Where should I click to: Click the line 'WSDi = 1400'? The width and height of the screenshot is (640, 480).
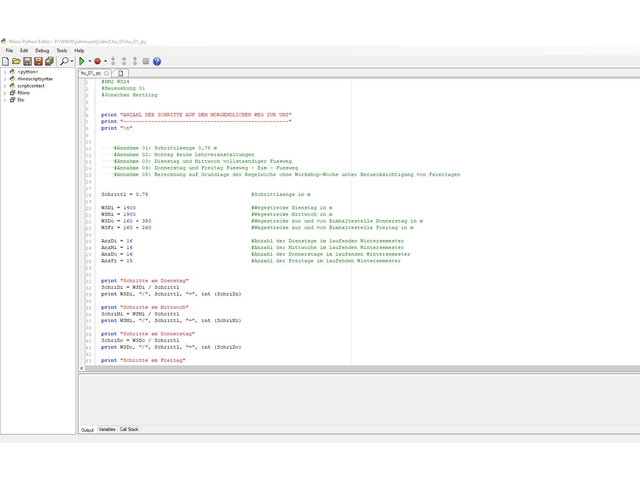[118, 207]
